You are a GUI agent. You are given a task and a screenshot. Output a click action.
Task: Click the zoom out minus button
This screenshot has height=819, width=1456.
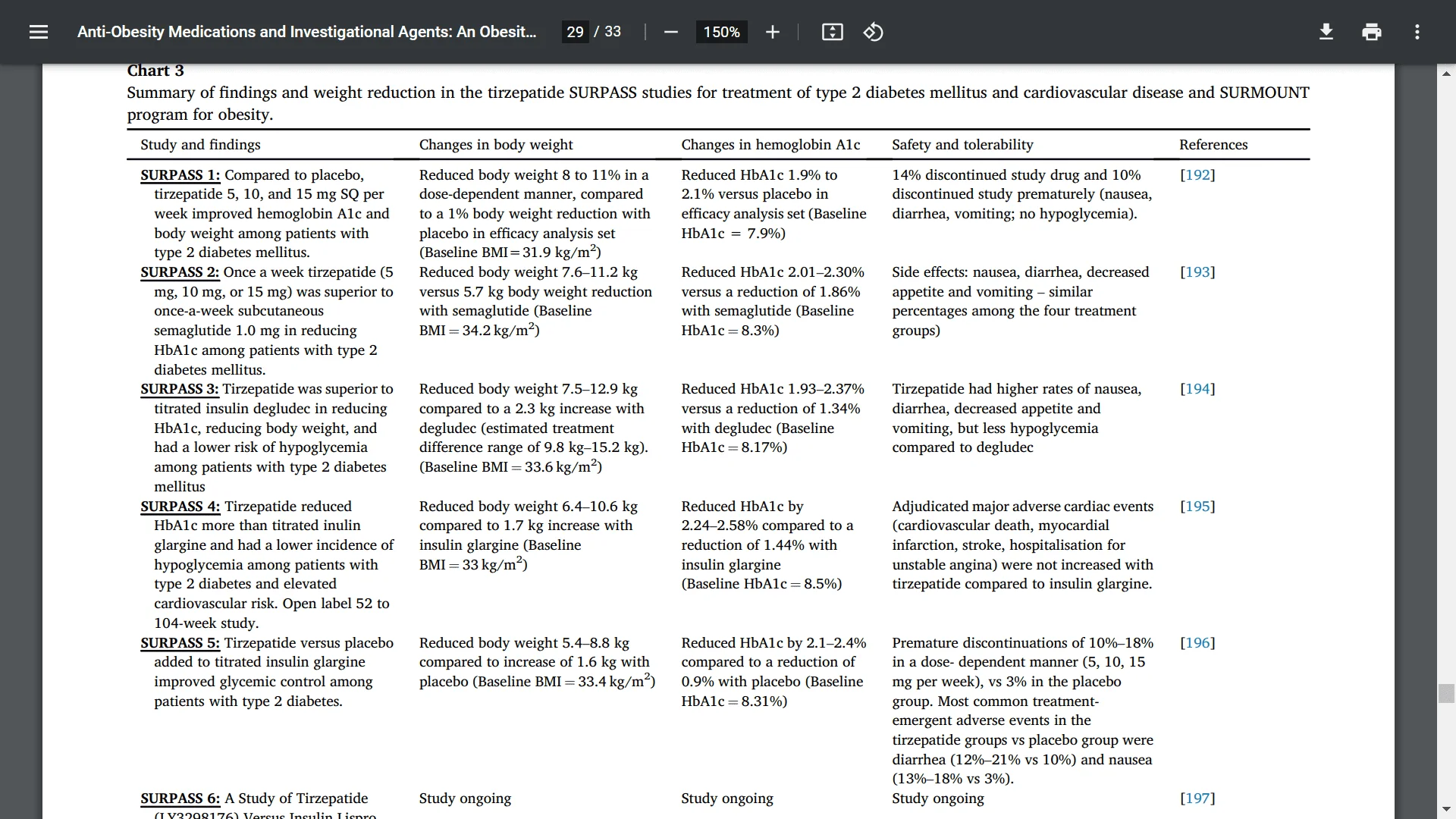pyautogui.click(x=670, y=32)
